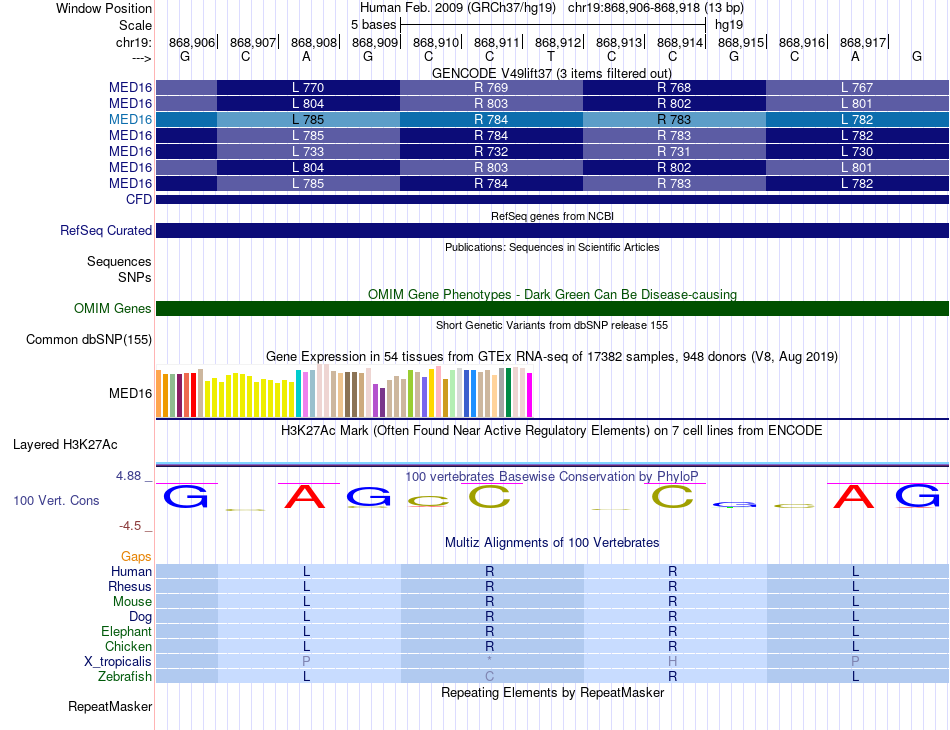Click the Gaps row label

(x=136, y=556)
